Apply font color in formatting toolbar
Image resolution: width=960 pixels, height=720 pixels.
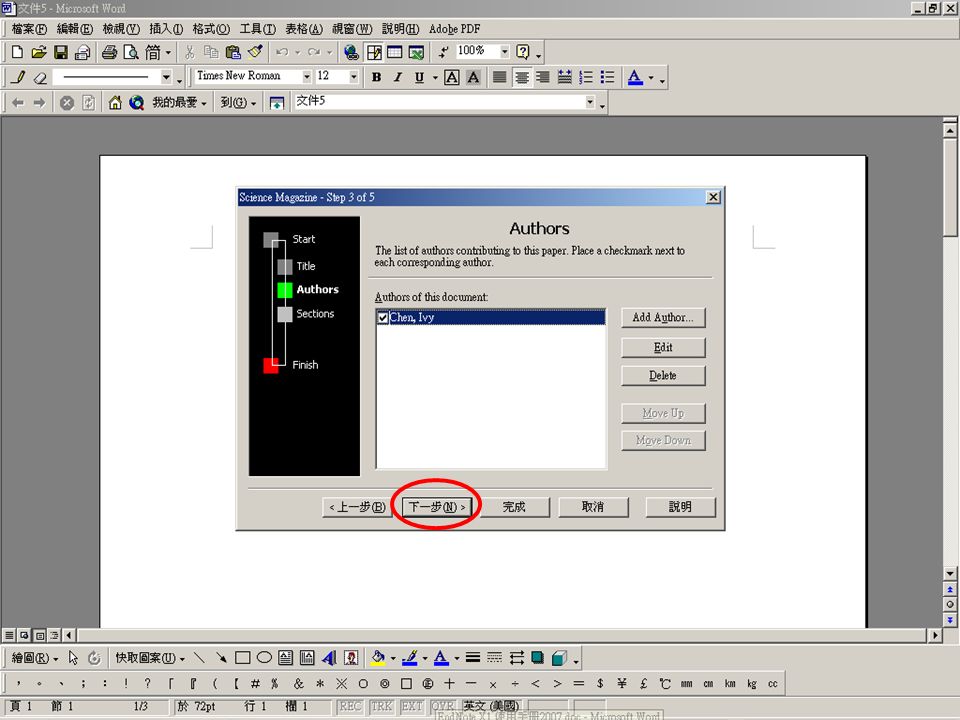pos(636,78)
